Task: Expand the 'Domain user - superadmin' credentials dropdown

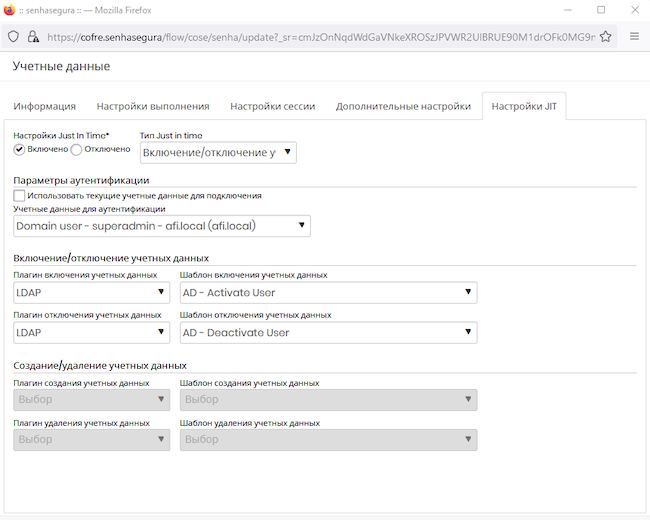Action: [162, 226]
